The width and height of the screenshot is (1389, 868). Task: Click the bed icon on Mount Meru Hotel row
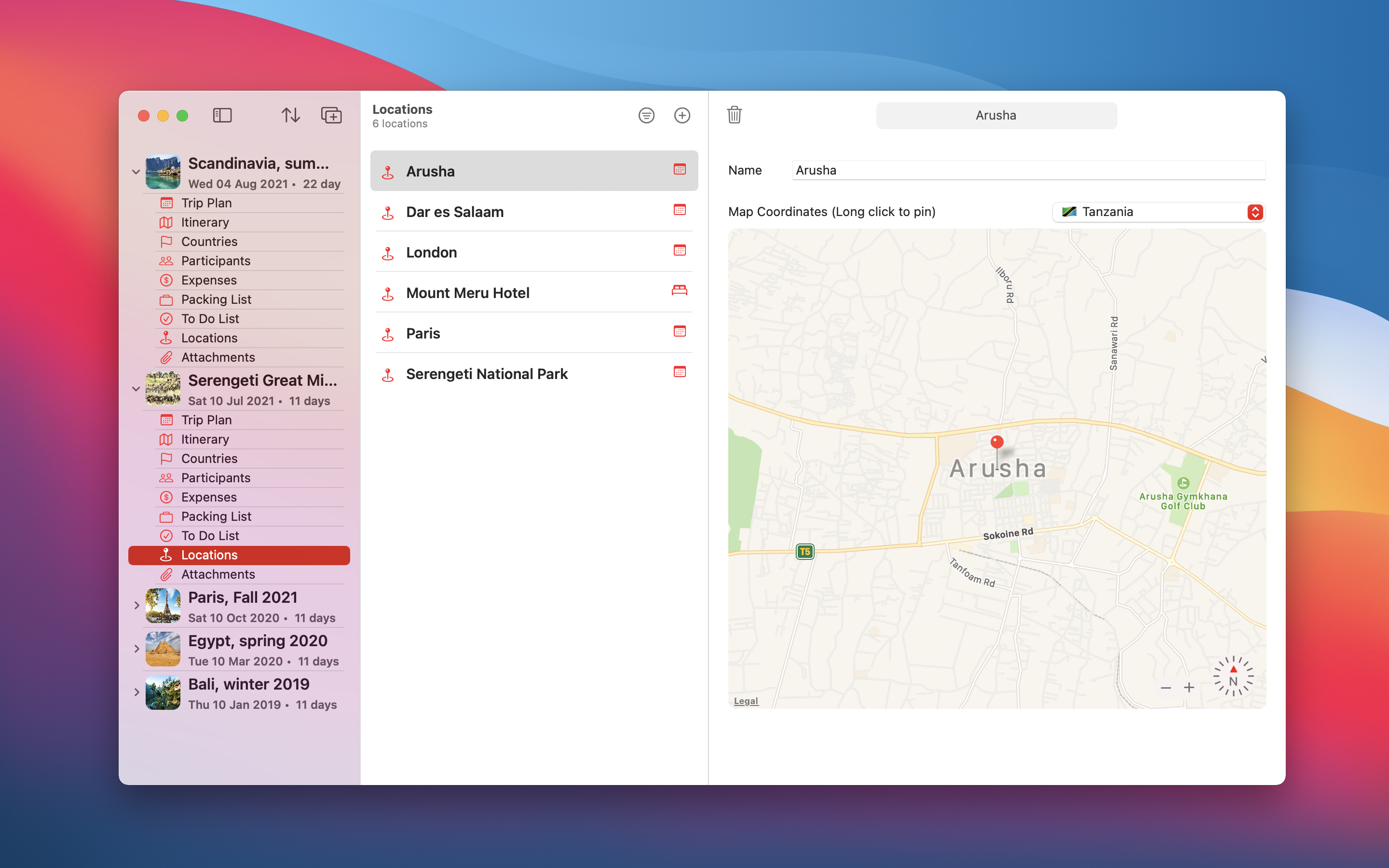tap(680, 290)
